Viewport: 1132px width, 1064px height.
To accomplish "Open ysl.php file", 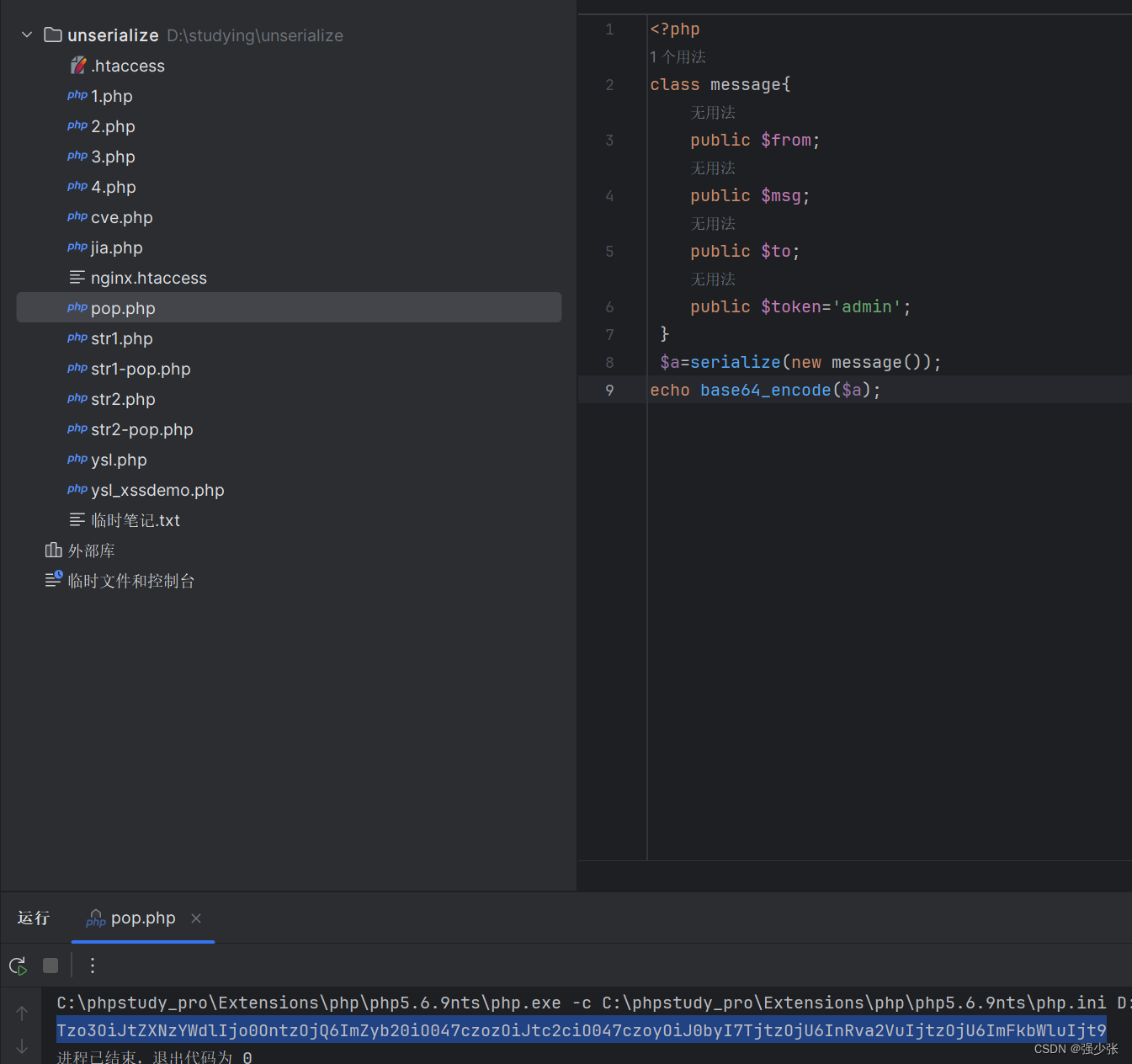I will (119, 460).
